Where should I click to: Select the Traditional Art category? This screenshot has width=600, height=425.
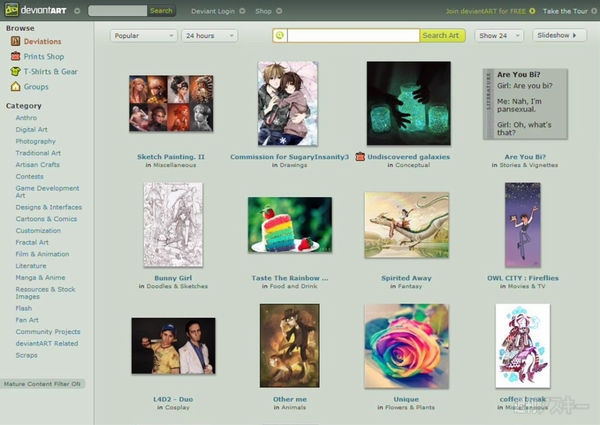coord(38,153)
